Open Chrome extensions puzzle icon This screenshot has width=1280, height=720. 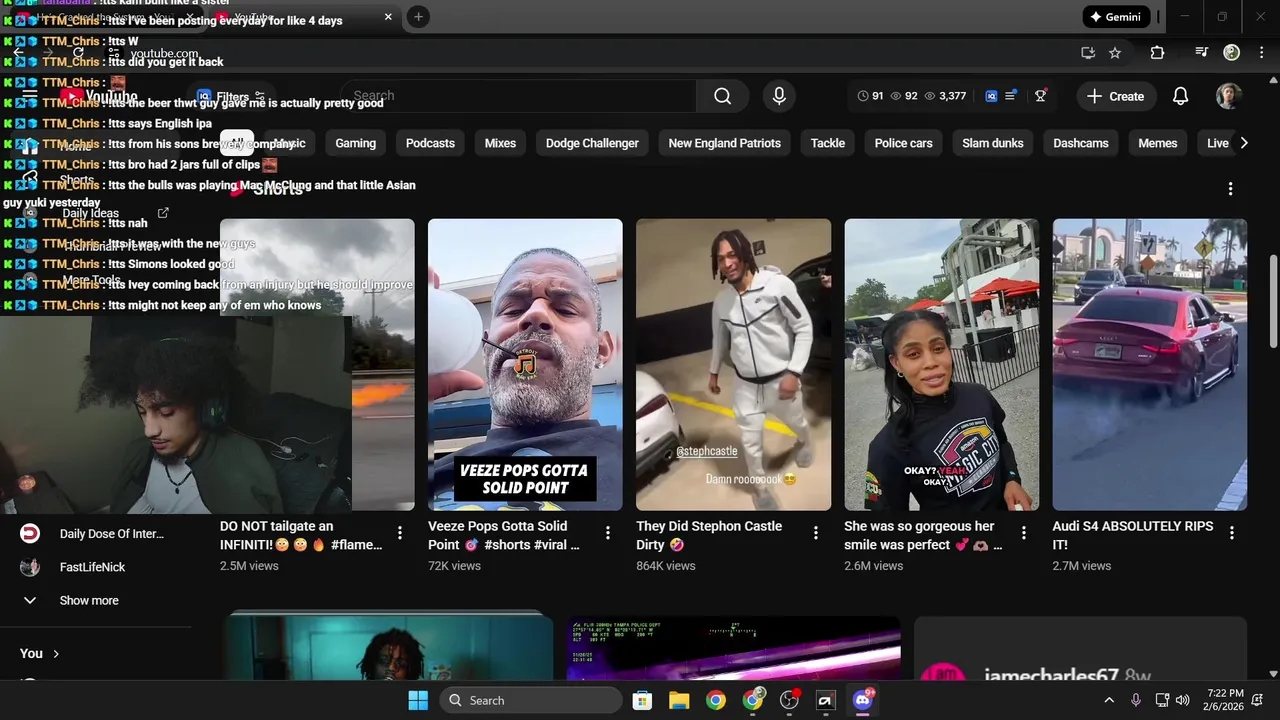[x=1157, y=53]
